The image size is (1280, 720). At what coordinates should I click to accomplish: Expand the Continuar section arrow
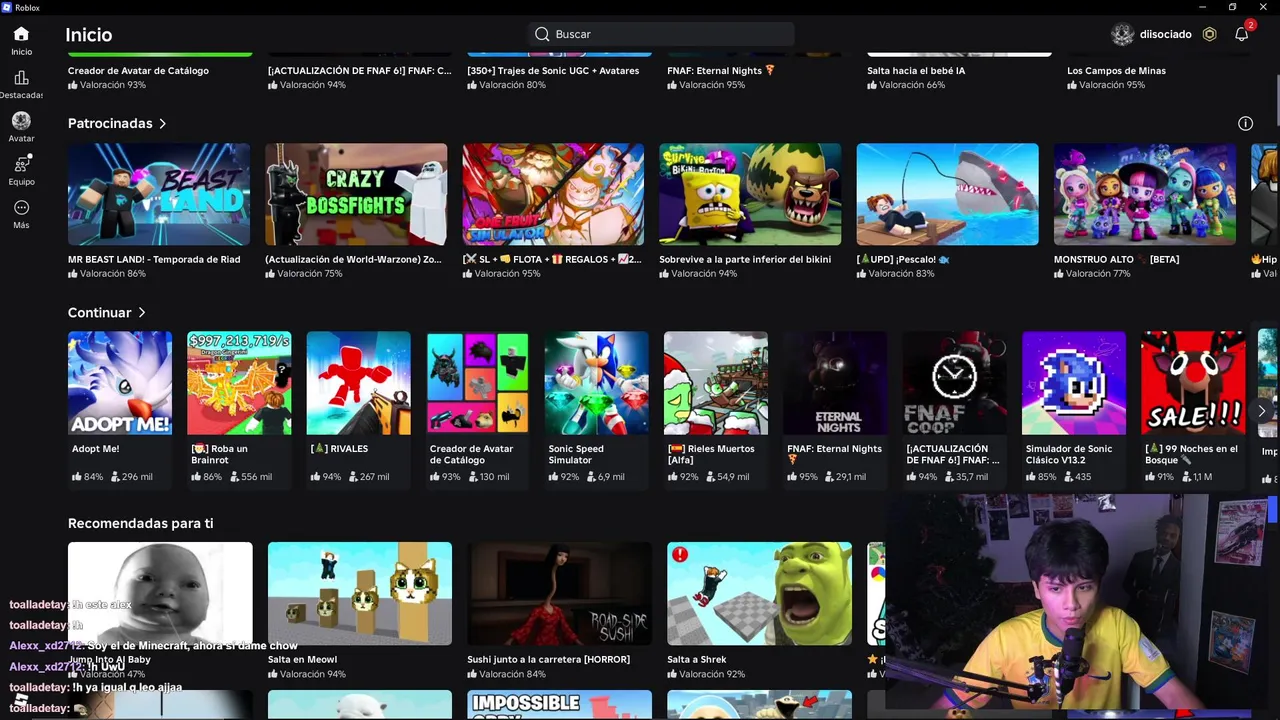(141, 313)
